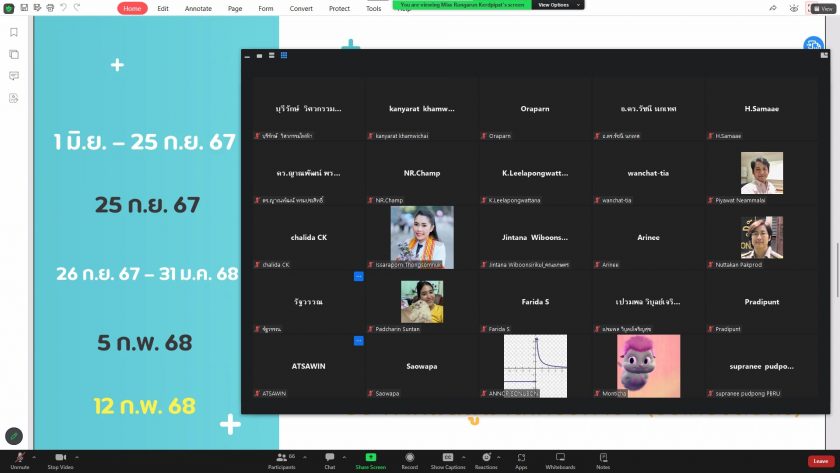840x473 pixels.
Task: Switch to the Convert tab
Action: [301, 8]
